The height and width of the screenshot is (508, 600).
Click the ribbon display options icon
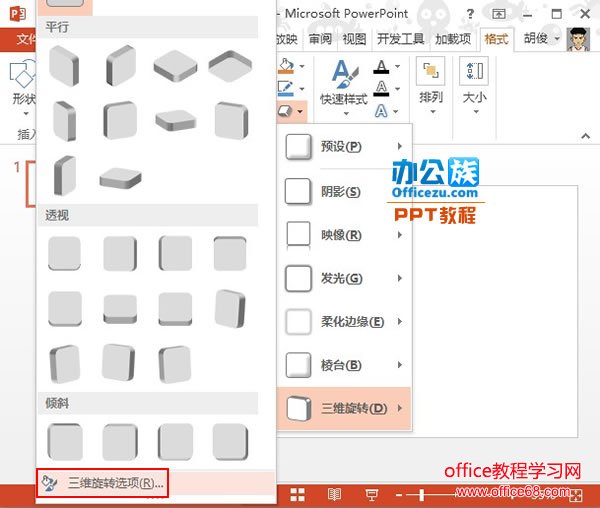pyautogui.click(x=499, y=15)
